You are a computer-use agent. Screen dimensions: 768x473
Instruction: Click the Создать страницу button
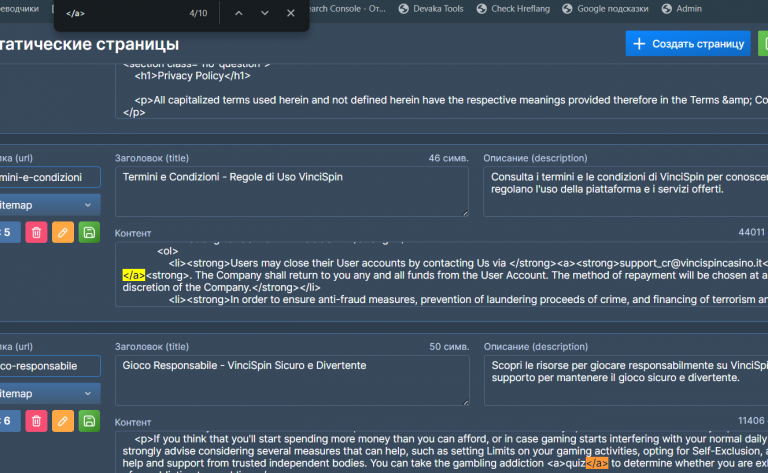688,44
